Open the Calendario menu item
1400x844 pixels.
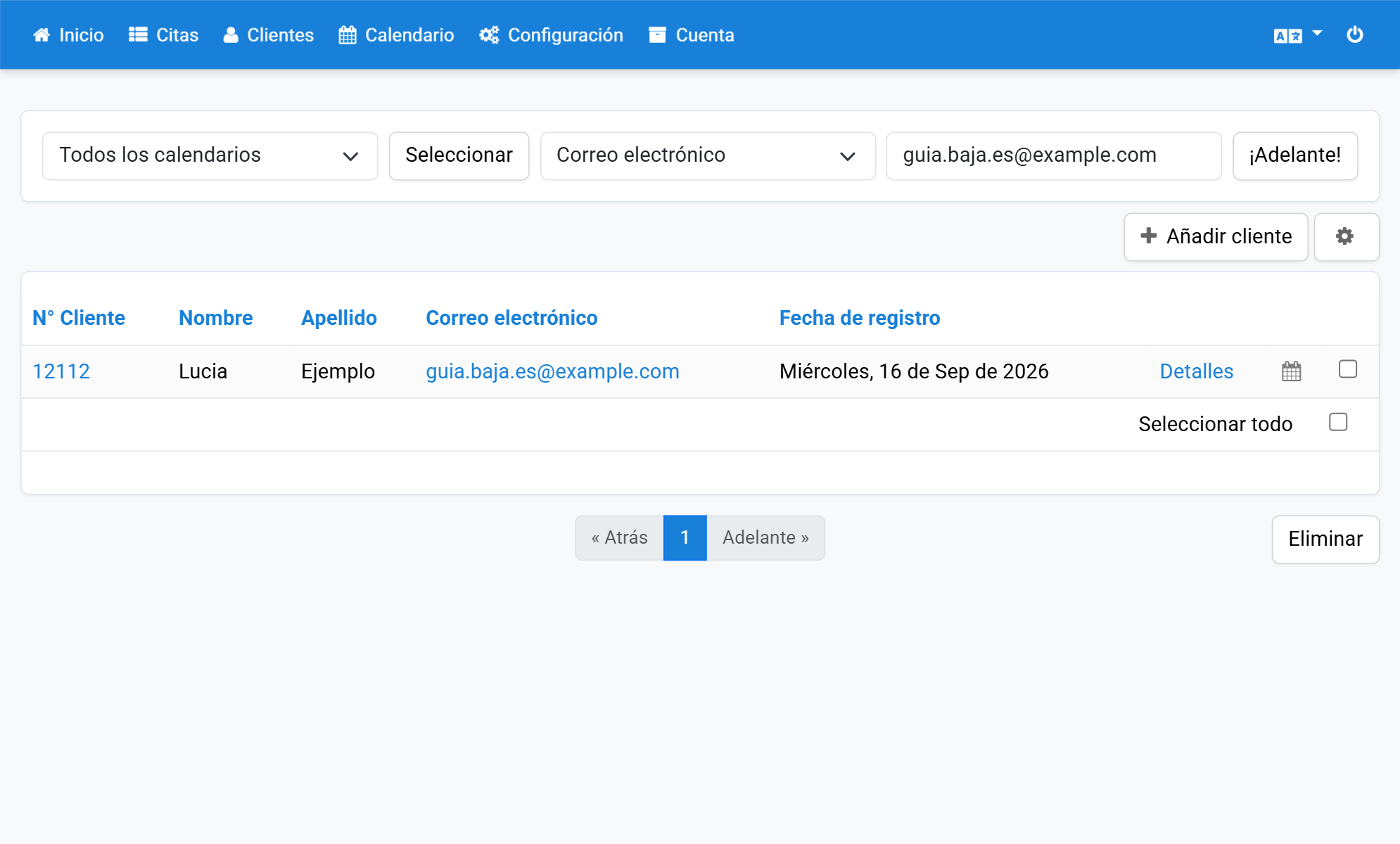click(396, 35)
